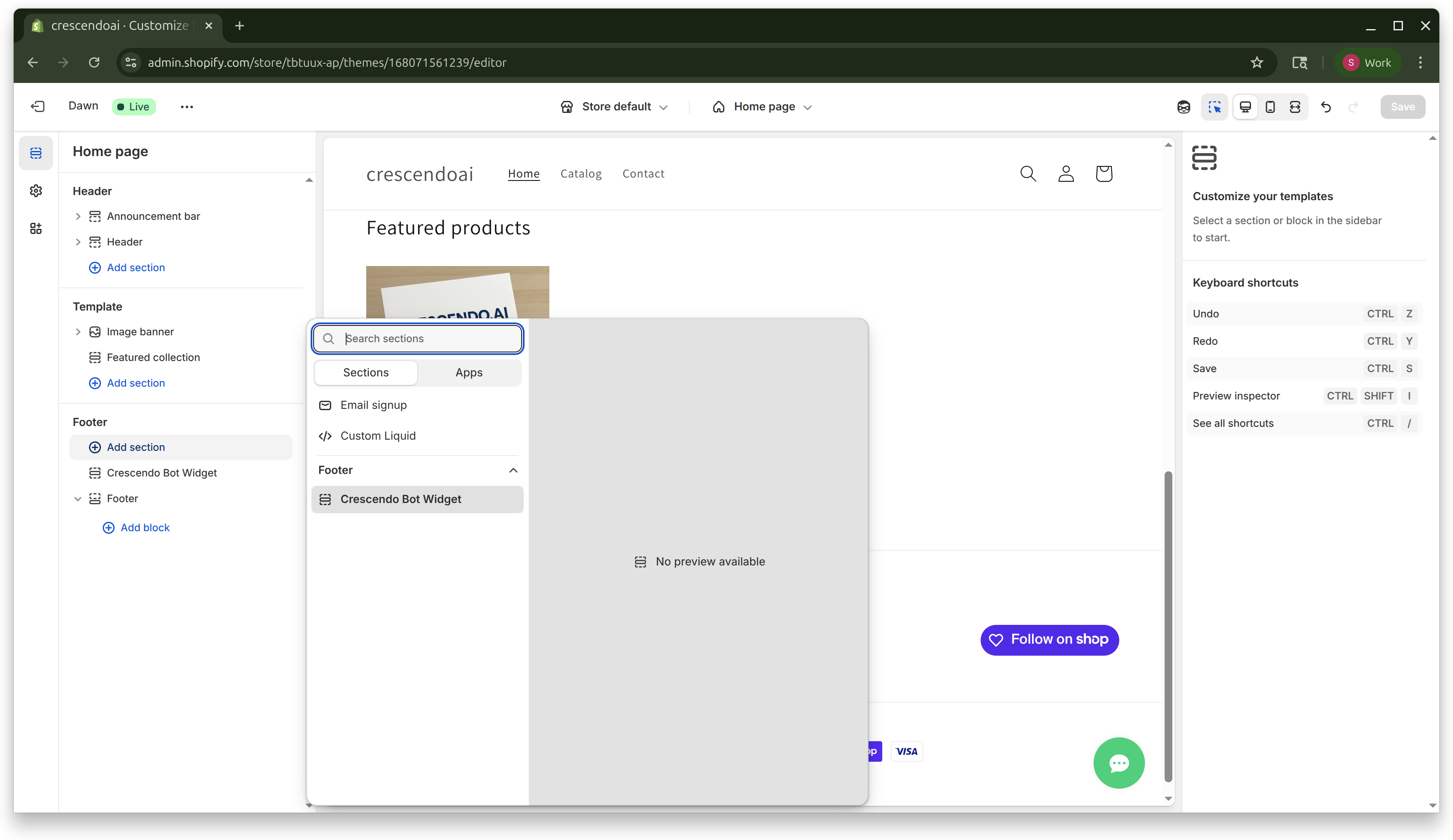Open the Home page navigation dropdown

point(761,106)
